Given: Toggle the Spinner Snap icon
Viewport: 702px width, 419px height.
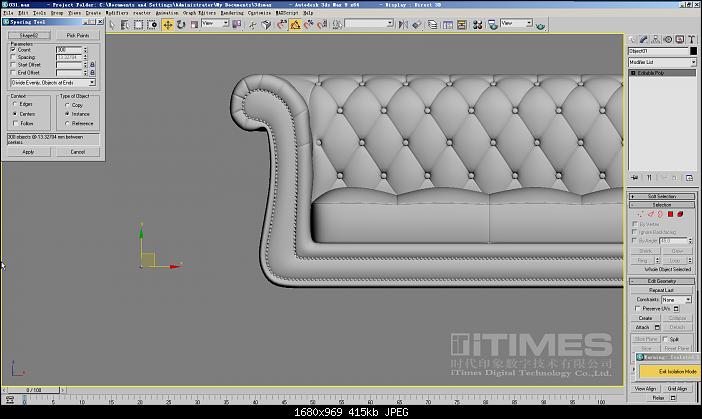Looking at the screenshot, I should tap(322, 25).
